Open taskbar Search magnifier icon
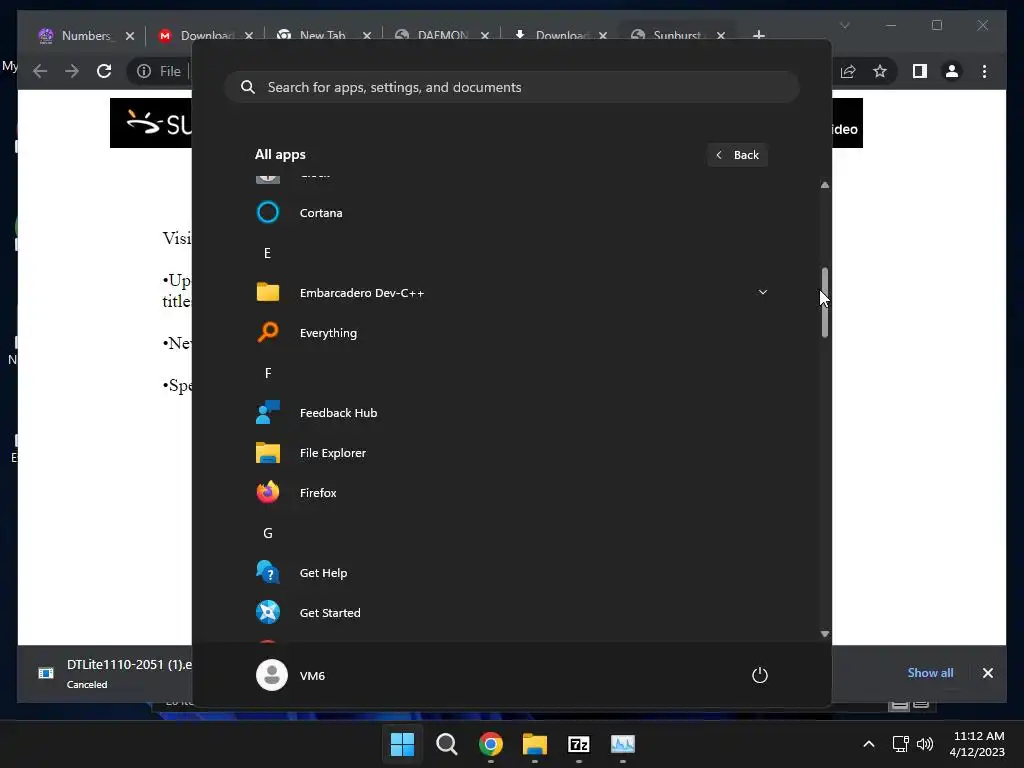This screenshot has width=1024, height=768. [x=447, y=744]
